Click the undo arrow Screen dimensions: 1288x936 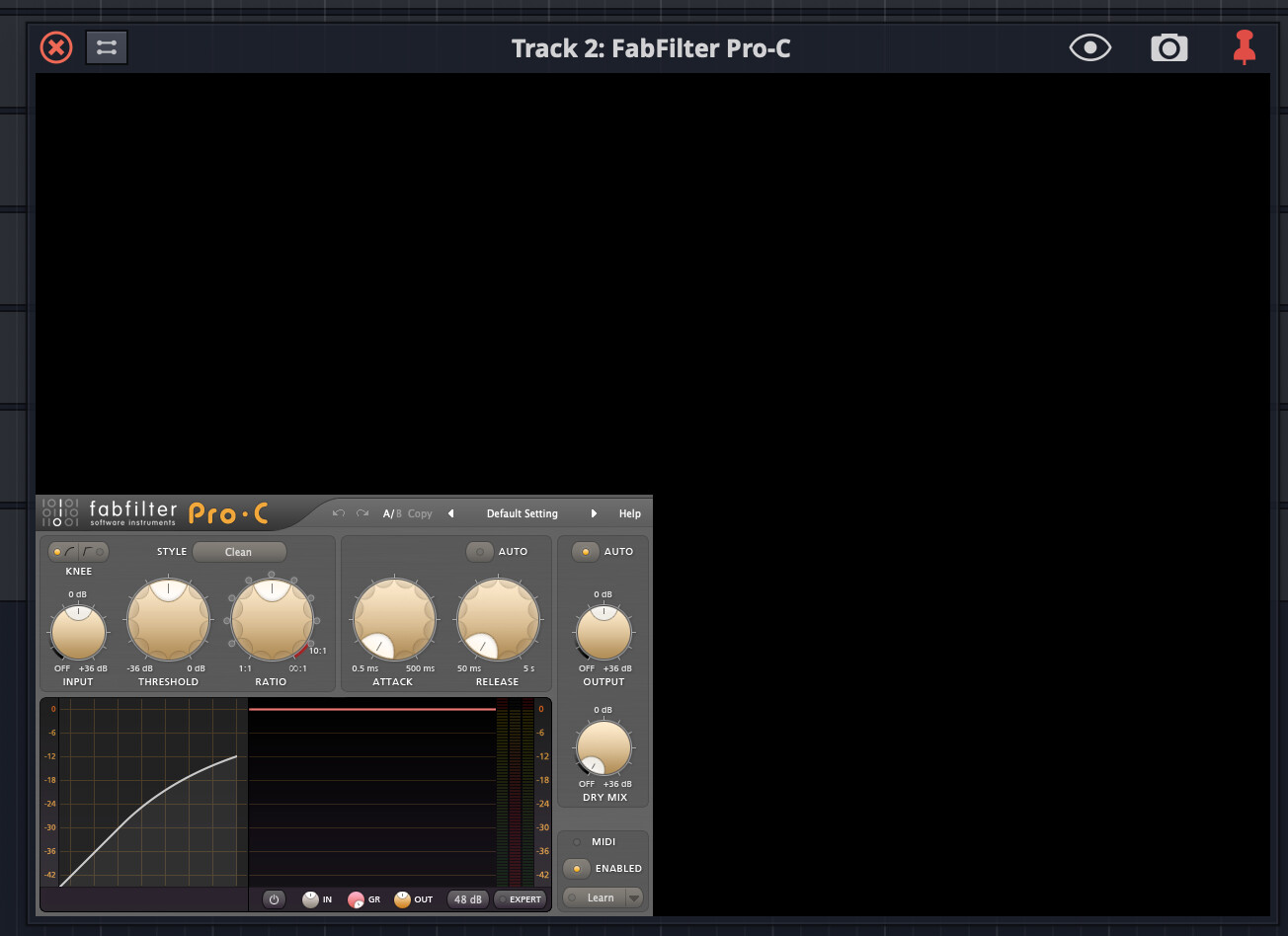(x=339, y=513)
